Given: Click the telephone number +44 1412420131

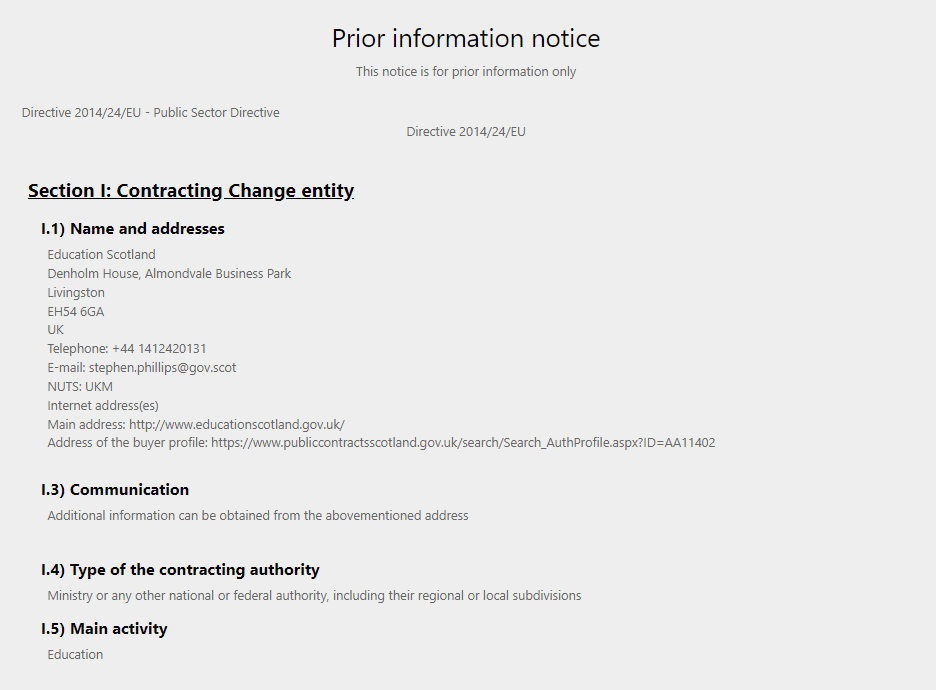Looking at the screenshot, I should pyautogui.click(x=159, y=349).
